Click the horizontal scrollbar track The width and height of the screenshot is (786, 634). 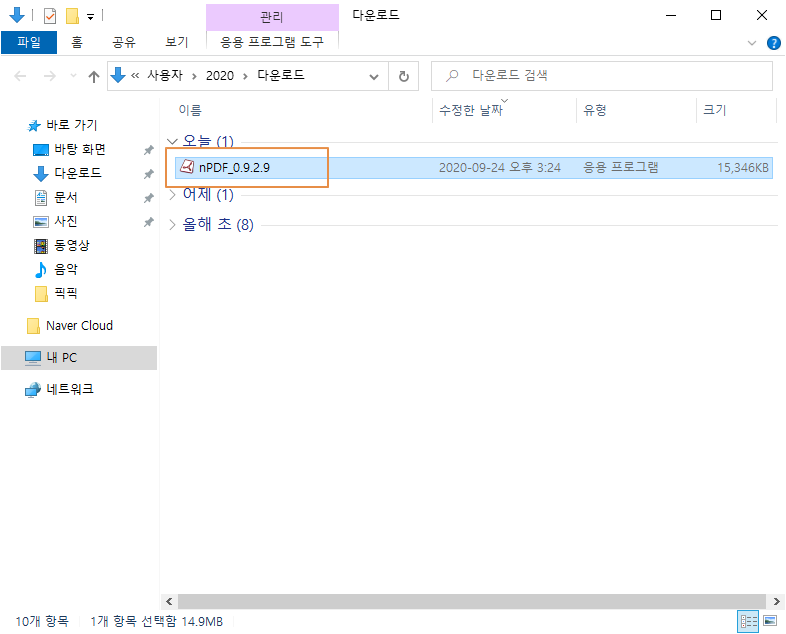pos(472,601)
